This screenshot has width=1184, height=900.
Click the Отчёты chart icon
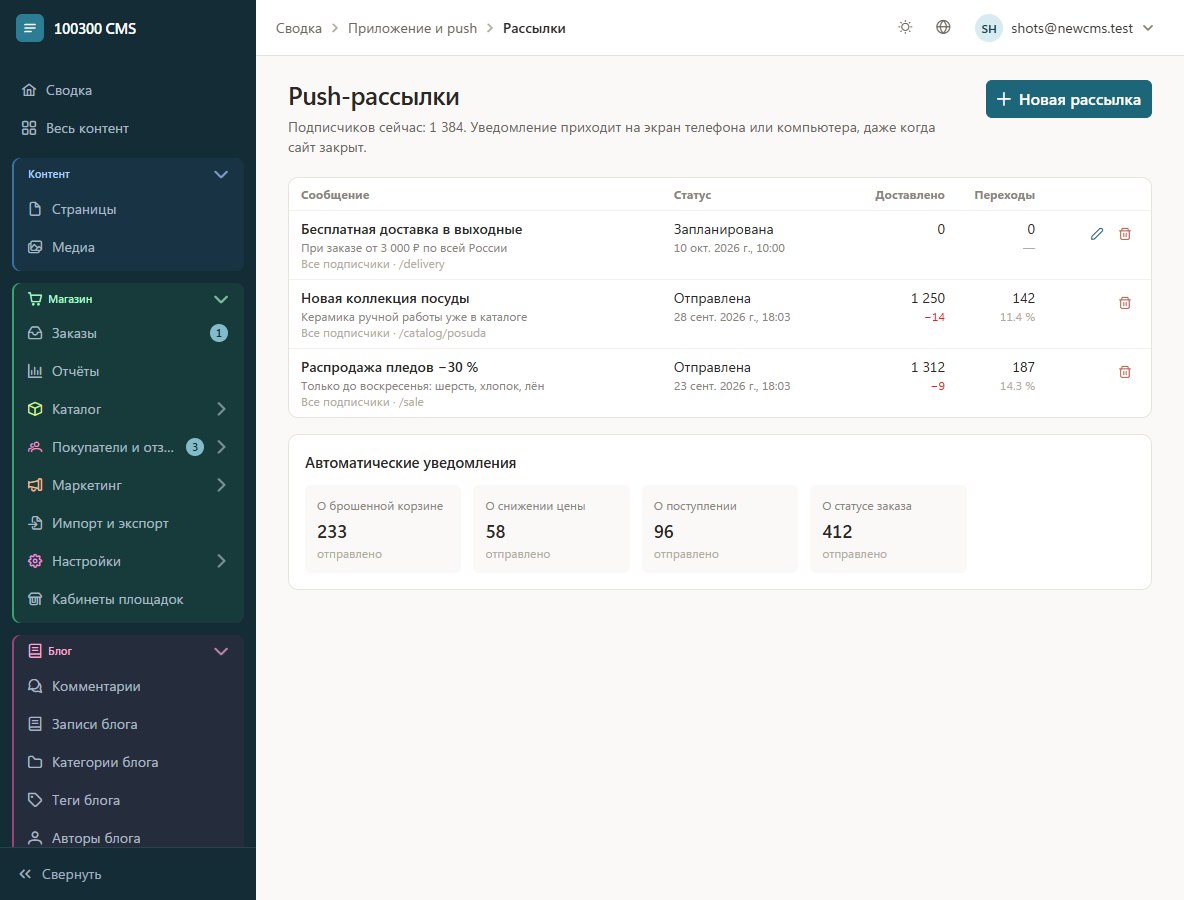tap(35, 371)
